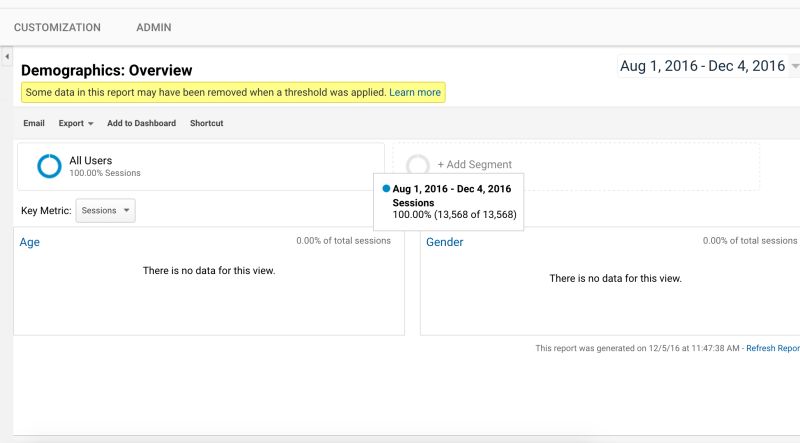Open the CUSTOMIZATION tab
The image size is (800, 443).
pyautogui.click(x=57, y=28)
